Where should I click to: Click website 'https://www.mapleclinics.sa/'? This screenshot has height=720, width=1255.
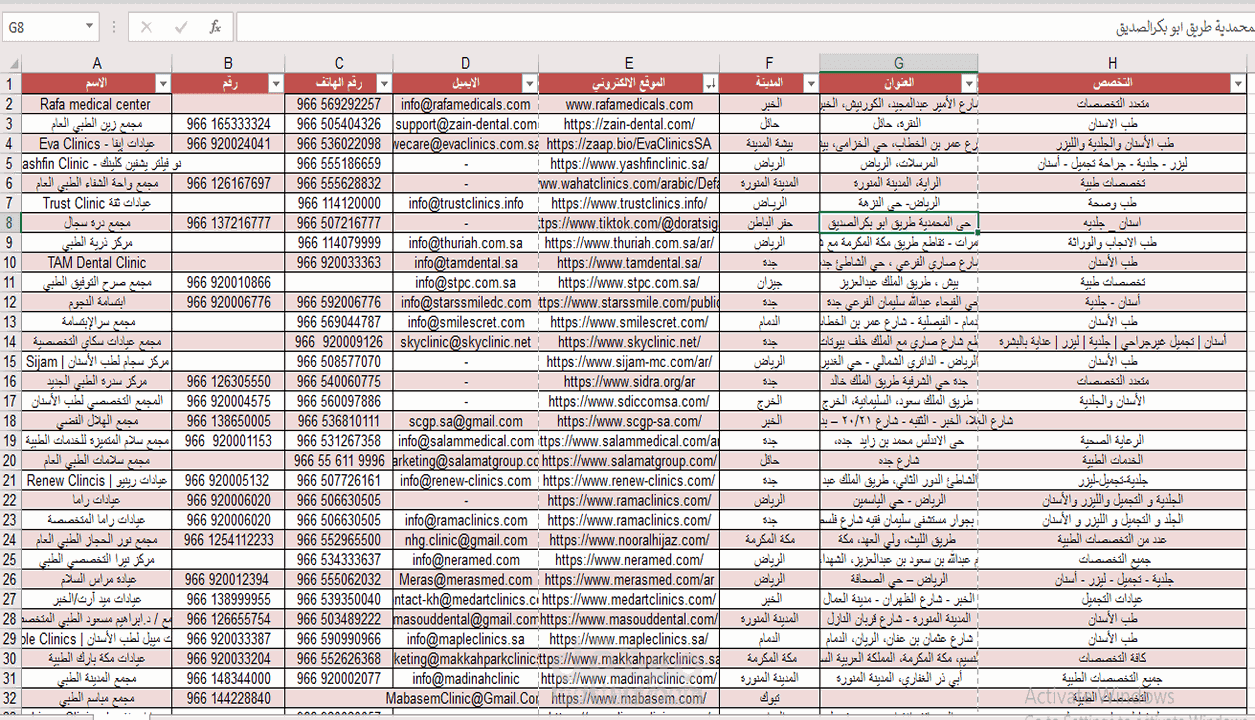pos(629,639)
